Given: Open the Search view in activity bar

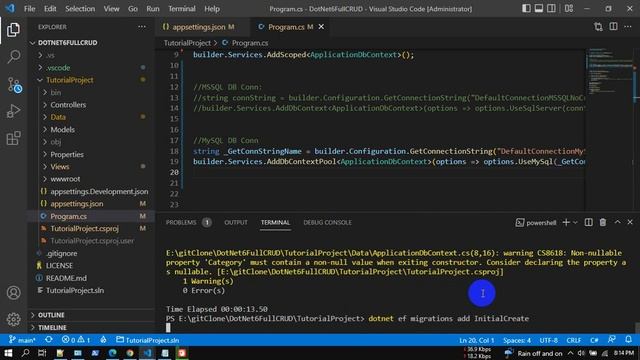Looking at the screenshot, I should click(x=13, y=57).
